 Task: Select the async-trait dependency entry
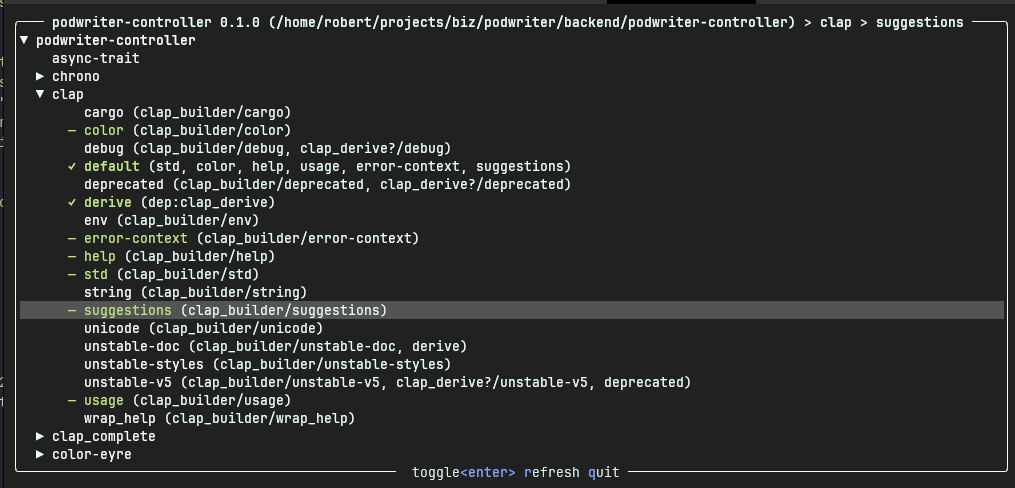point(95,58)
